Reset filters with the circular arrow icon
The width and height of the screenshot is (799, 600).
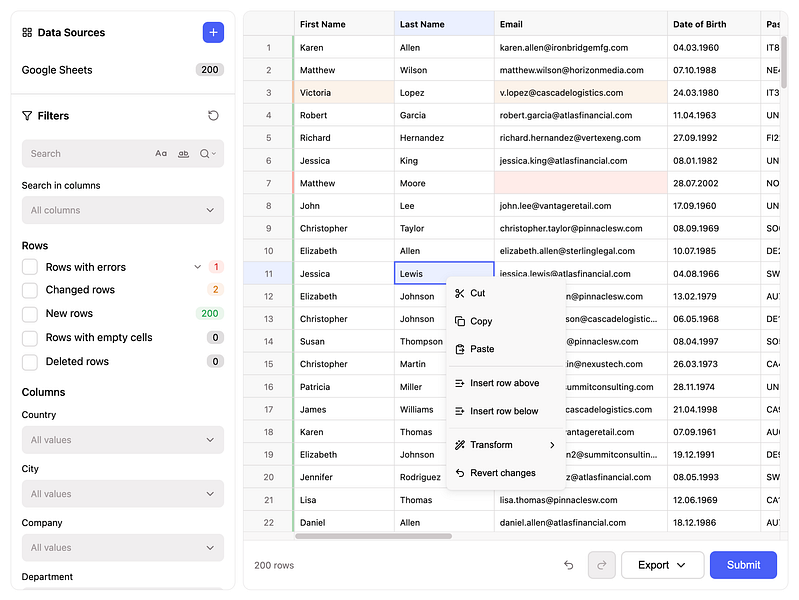click(214, 116)
